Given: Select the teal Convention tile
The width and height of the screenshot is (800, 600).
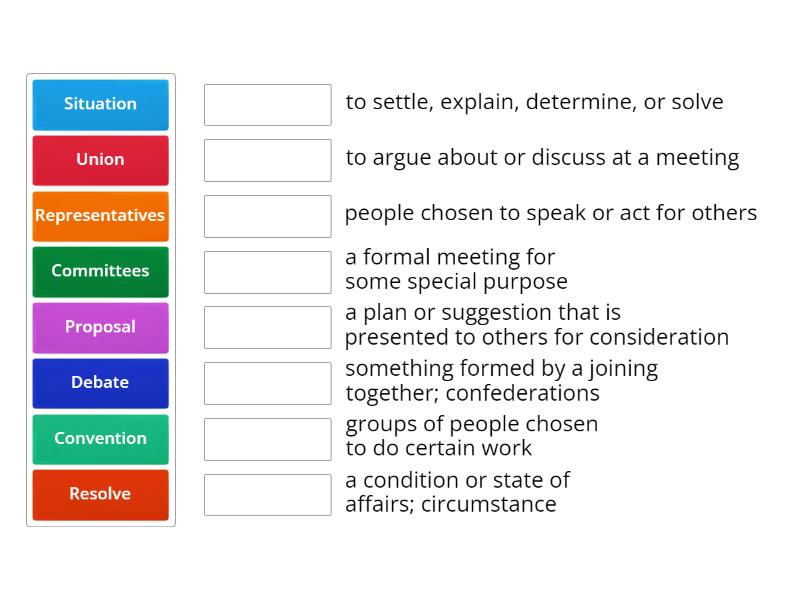Looking at the screenshot, I should [x=100, y=439].
